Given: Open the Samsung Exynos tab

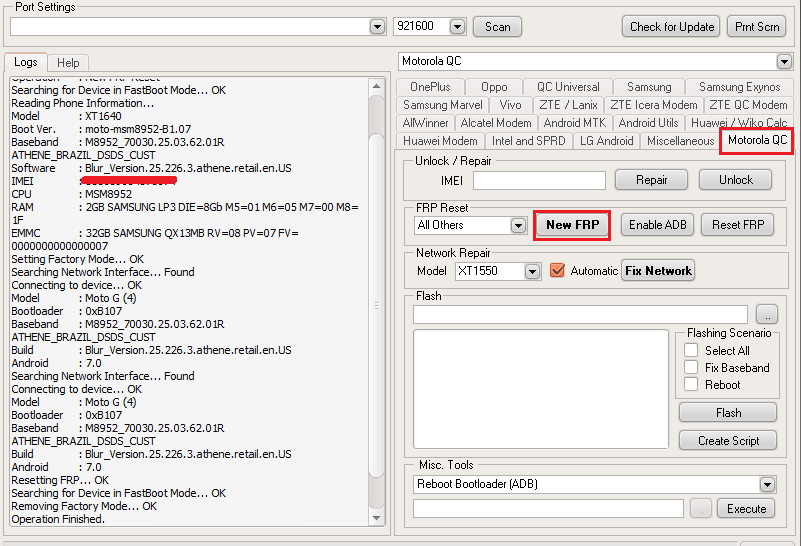Looking at the screenshot, I should tap(739, 87).
